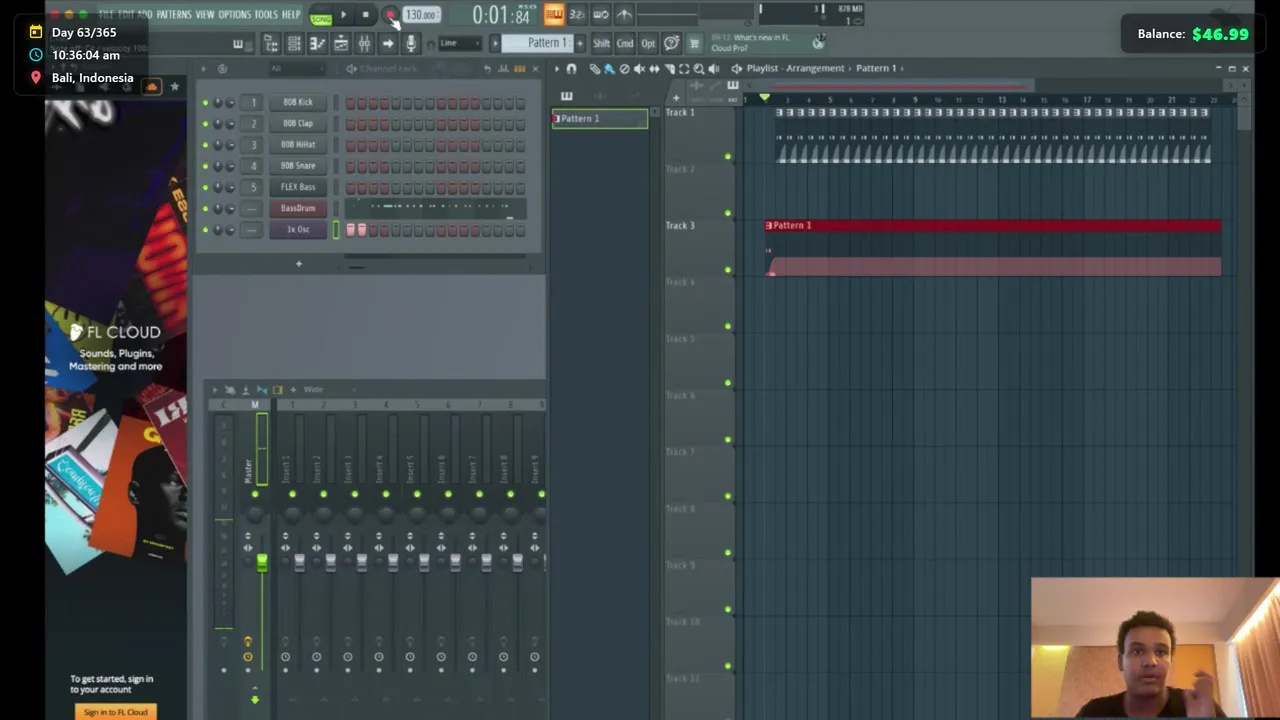Stop playback with the stop button
The image size is (1280, 720).
pos(366,15)
